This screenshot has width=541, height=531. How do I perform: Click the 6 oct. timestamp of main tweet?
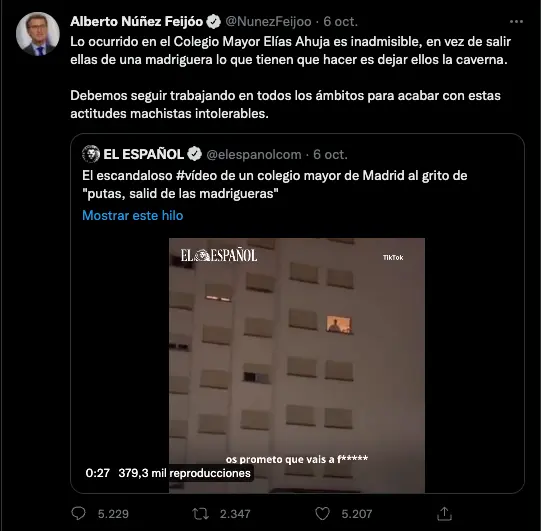click(x=341, y=22)
